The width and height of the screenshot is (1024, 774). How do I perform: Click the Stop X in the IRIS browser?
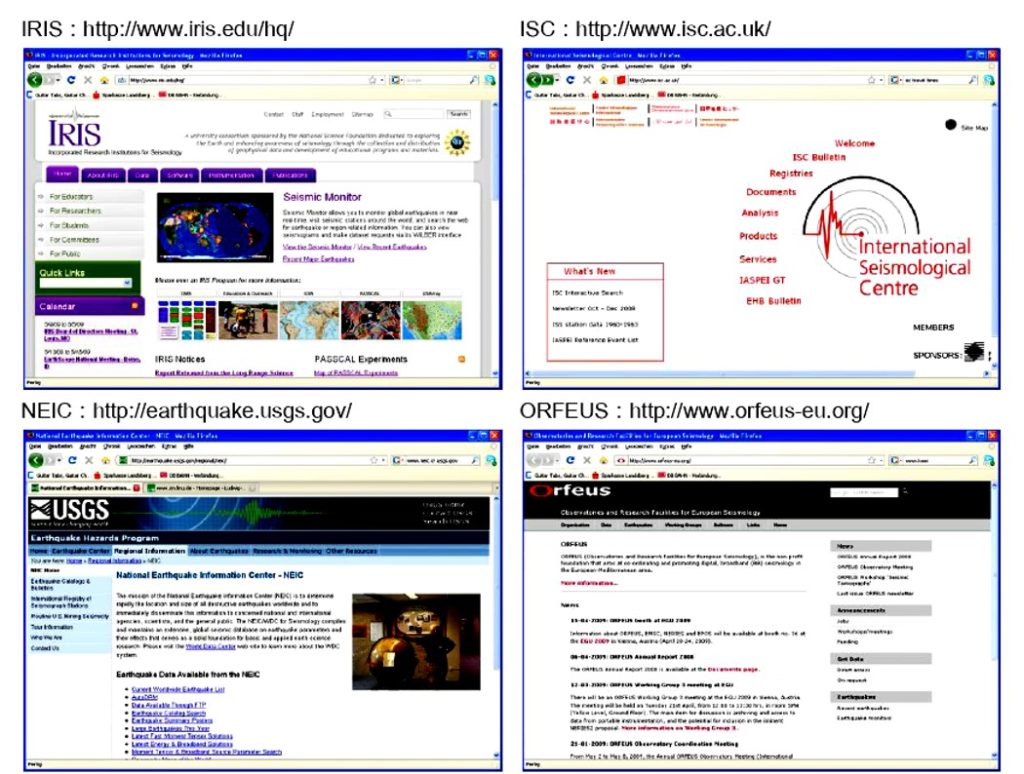88,80
